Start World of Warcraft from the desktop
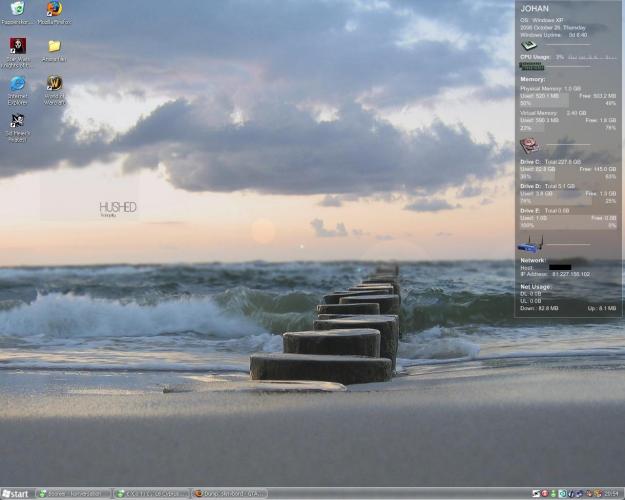The height and width of the screenshot is (500, 625). 54,85
